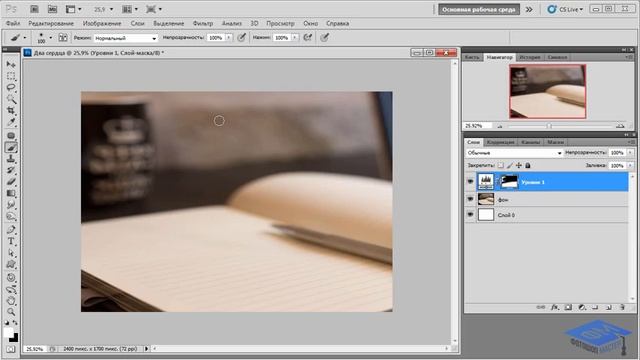Click the layer style fx icon
This screenshot has width=640, height=360.
pos(554,307)
